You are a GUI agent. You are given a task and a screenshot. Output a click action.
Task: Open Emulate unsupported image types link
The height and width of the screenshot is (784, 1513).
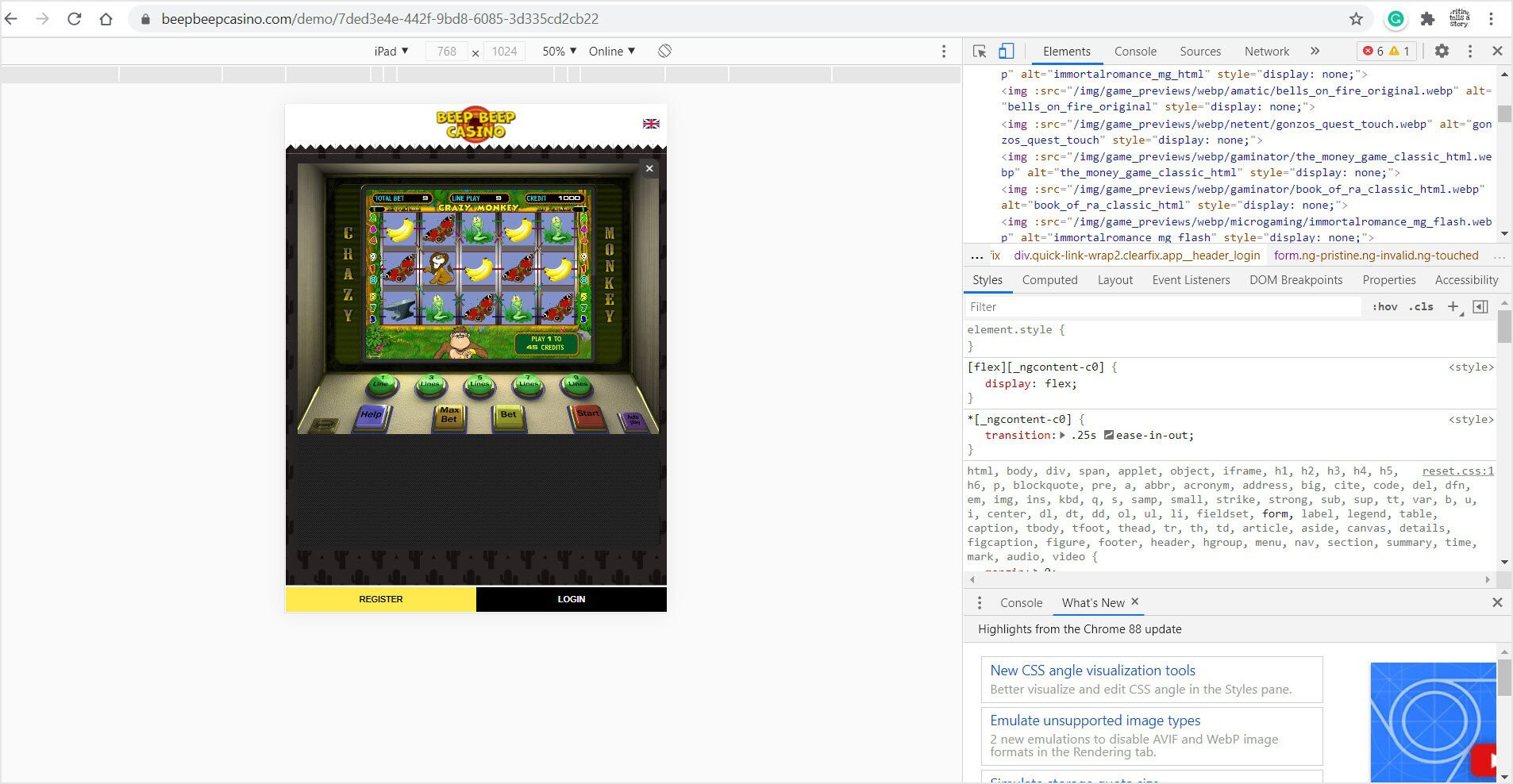(1095, 721)
